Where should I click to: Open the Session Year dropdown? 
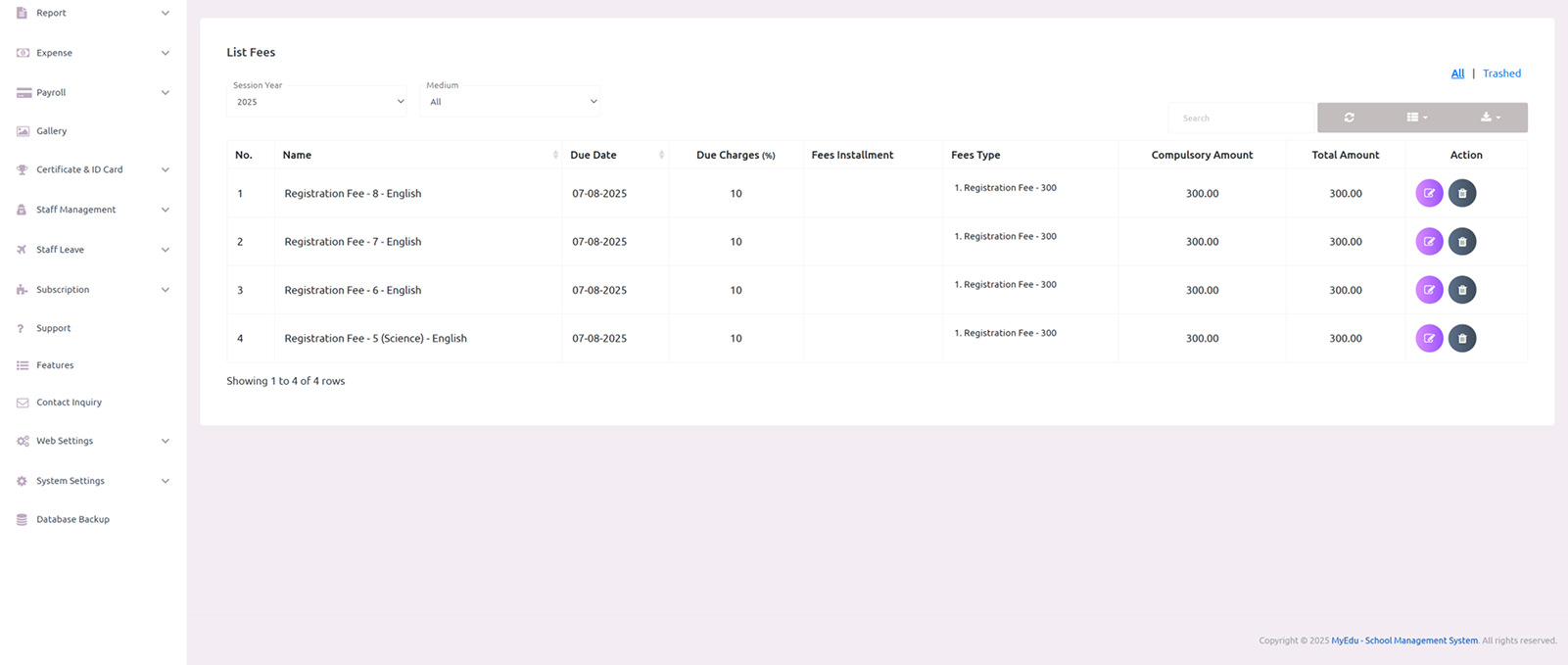316,101
